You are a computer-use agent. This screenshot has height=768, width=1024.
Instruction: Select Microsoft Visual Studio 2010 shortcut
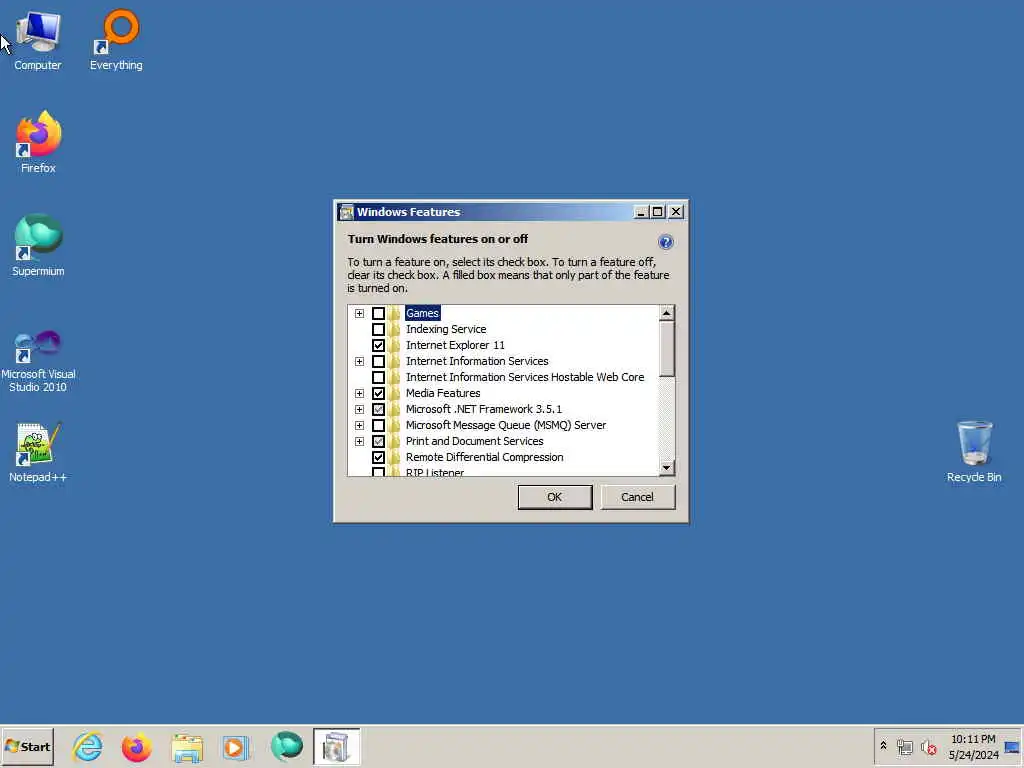pos(38,361)
